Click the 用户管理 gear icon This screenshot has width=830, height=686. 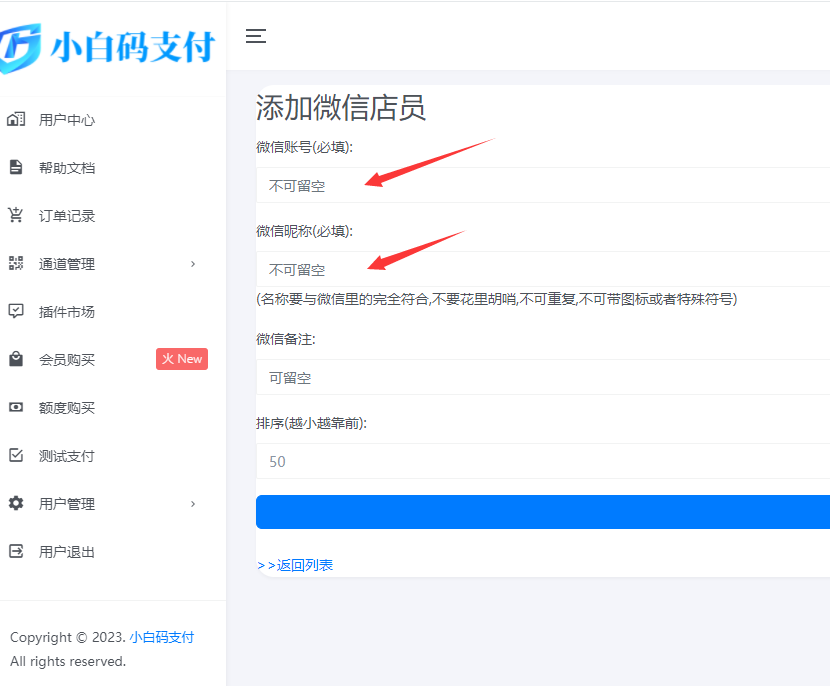pyautogui.click(x=16, y=503)
